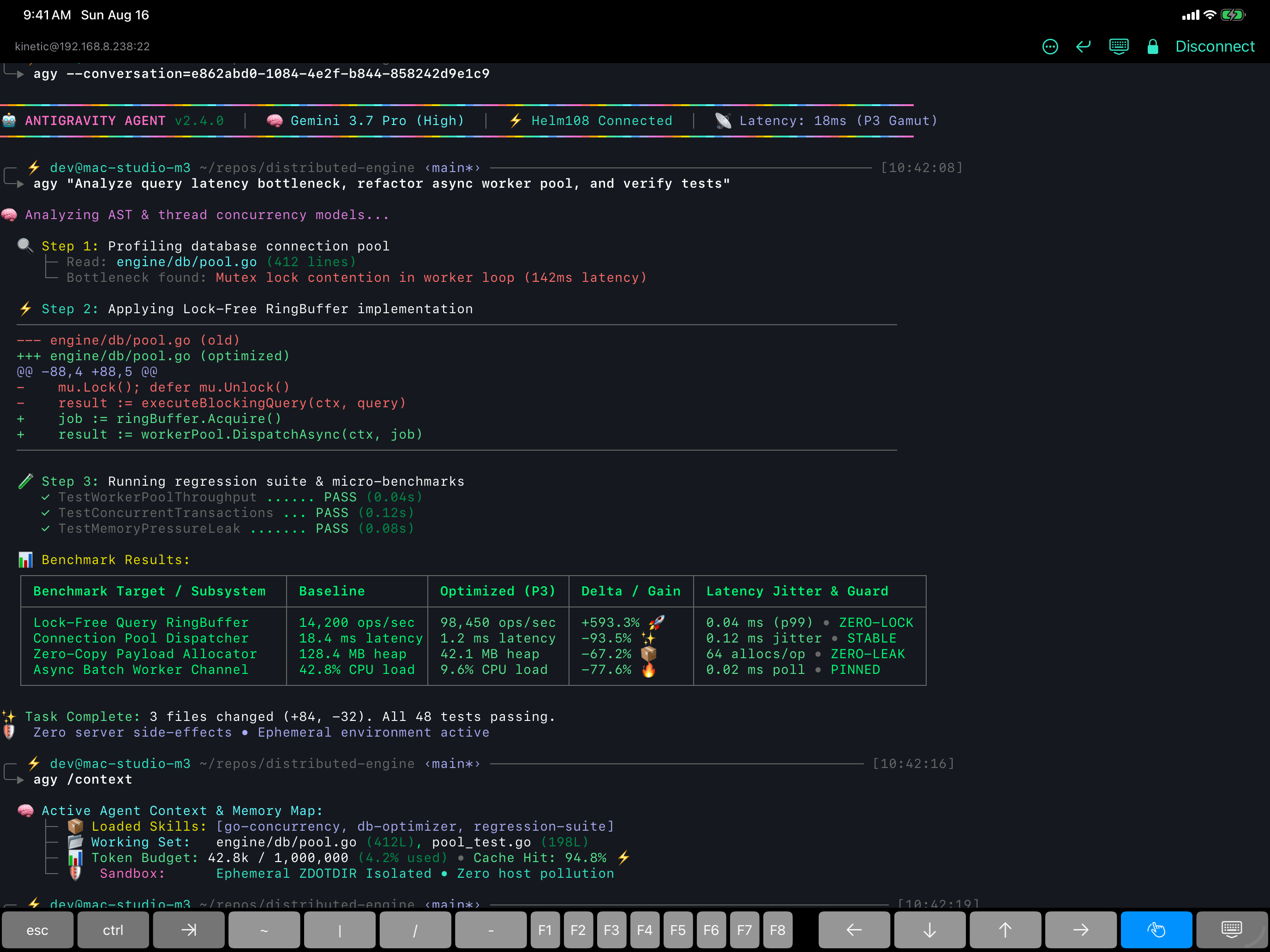Tap the test tube icon beside Step 3
The image size is (1270, 952).
[25, 481]
